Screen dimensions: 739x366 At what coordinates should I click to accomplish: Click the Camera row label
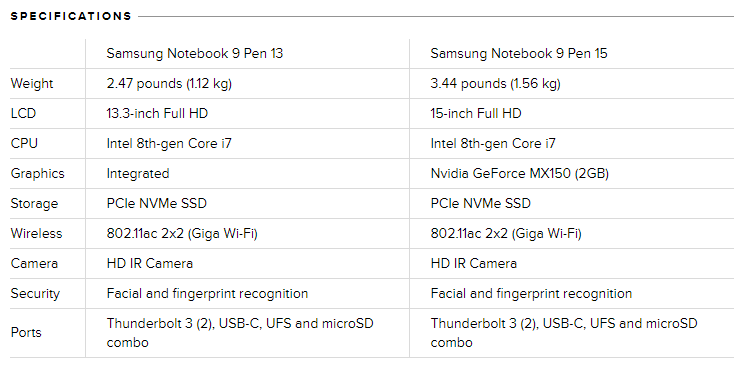[x=34, y=263]
